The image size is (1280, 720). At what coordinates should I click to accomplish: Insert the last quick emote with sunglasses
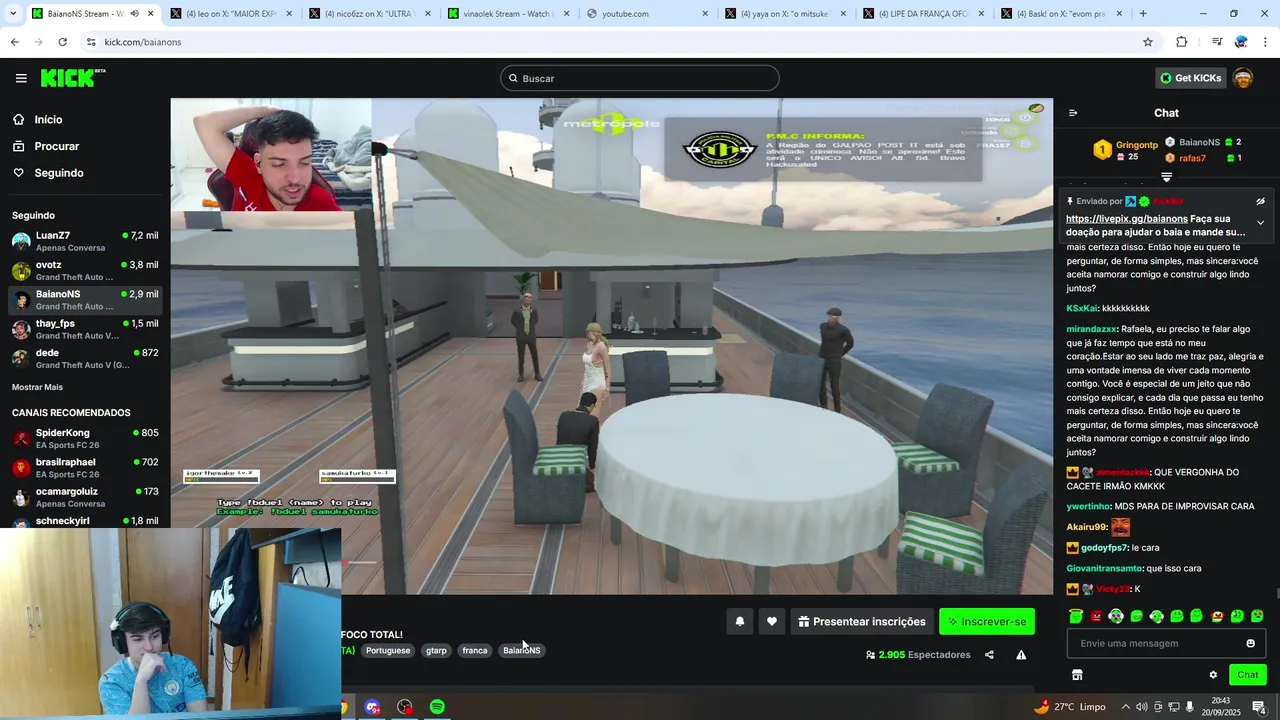click(x=1257, y=616)
